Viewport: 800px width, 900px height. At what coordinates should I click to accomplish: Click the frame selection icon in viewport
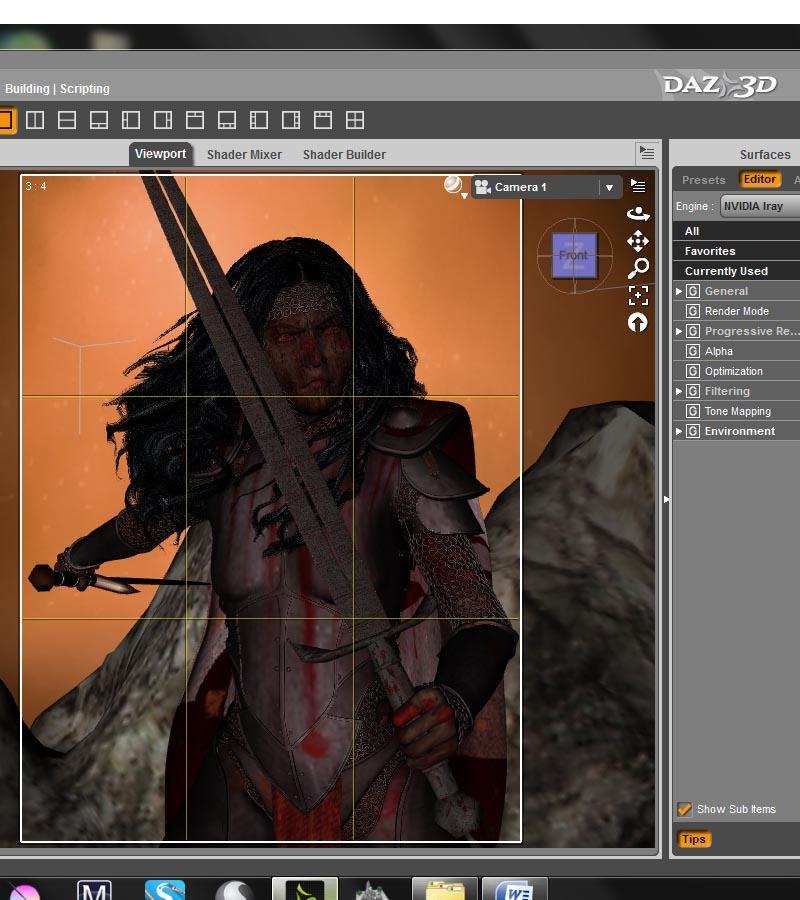[x=637, y=295]
